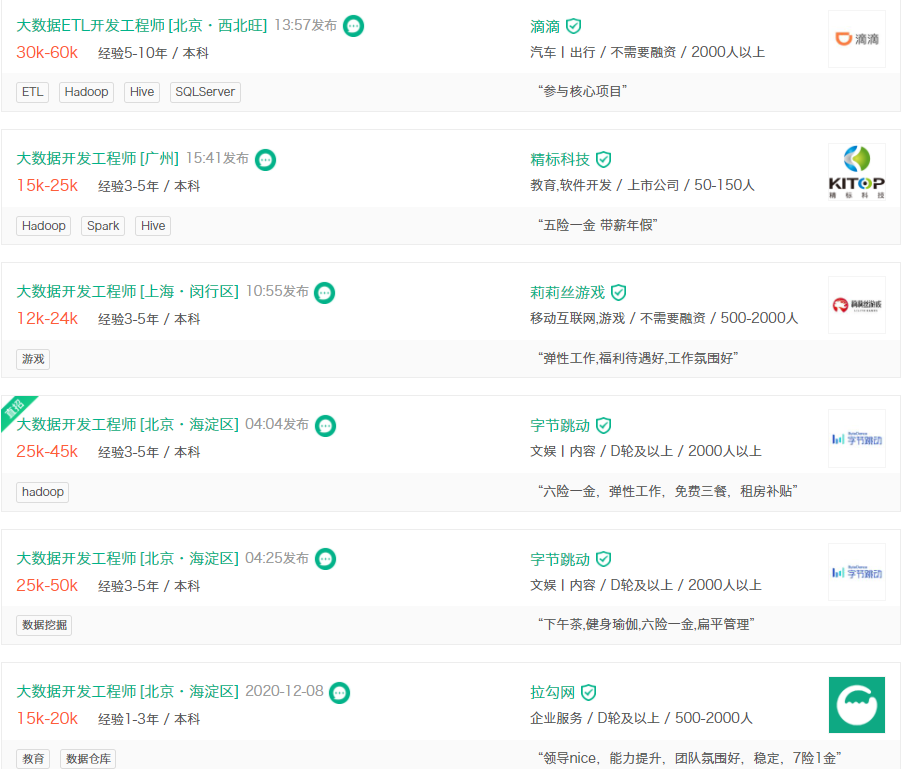Click verified shield beside 字节跳动 in 25k-50k row
This screenshot has height=769, width=901.
coord(603,559)
